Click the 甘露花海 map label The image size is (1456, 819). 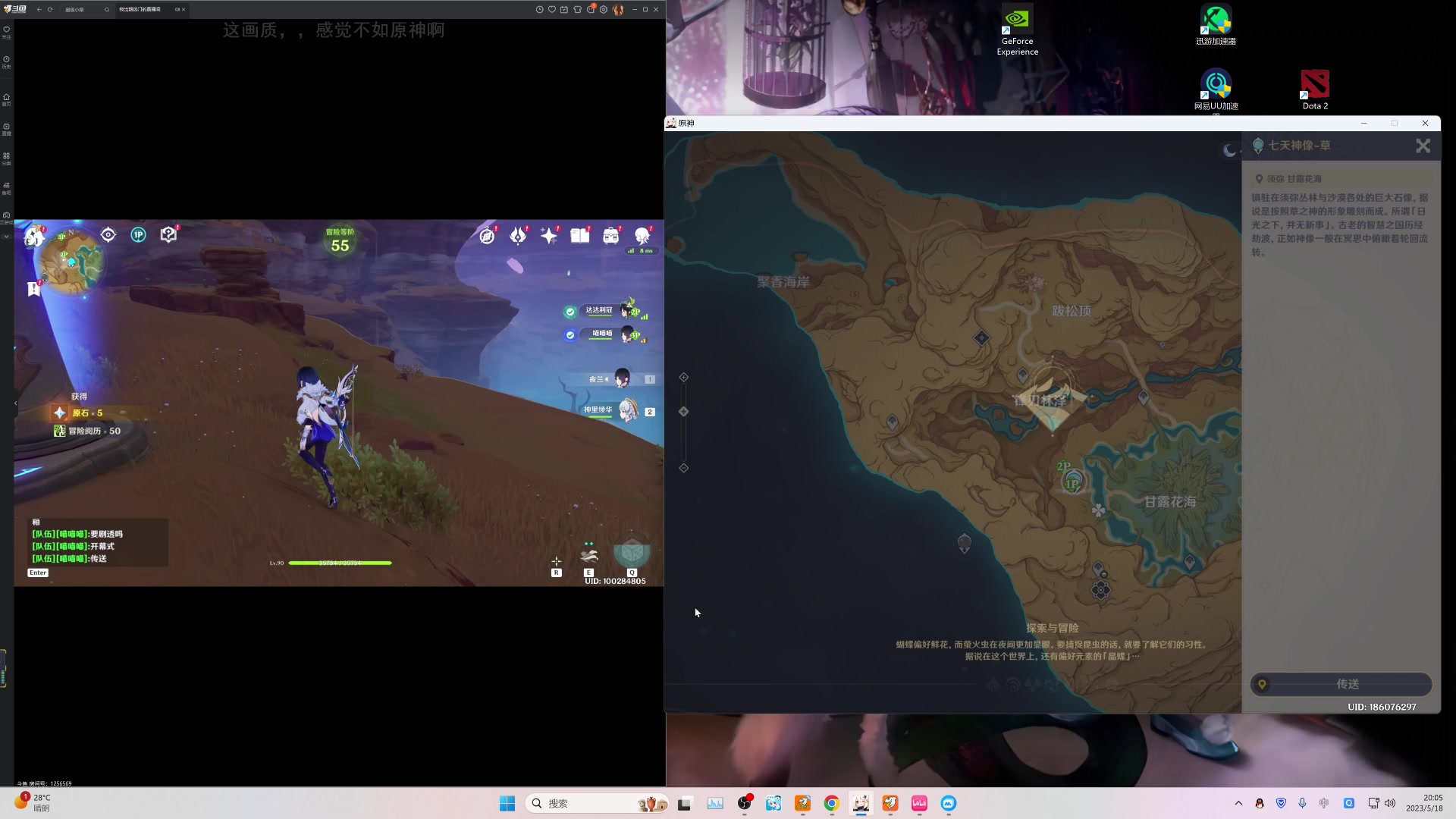coord(1169,502)
